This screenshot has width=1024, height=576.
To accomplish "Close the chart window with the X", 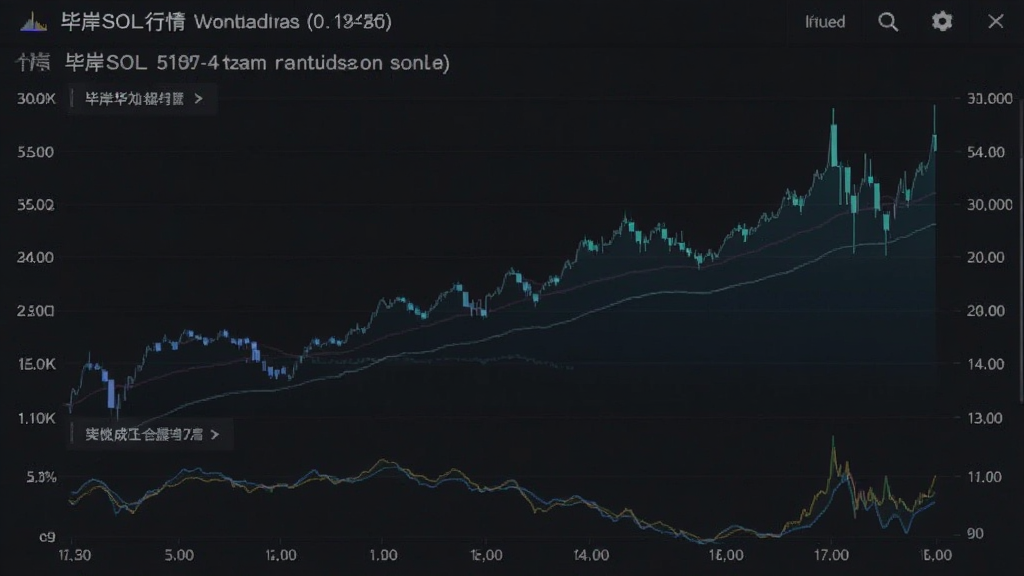I will (995, 22).
